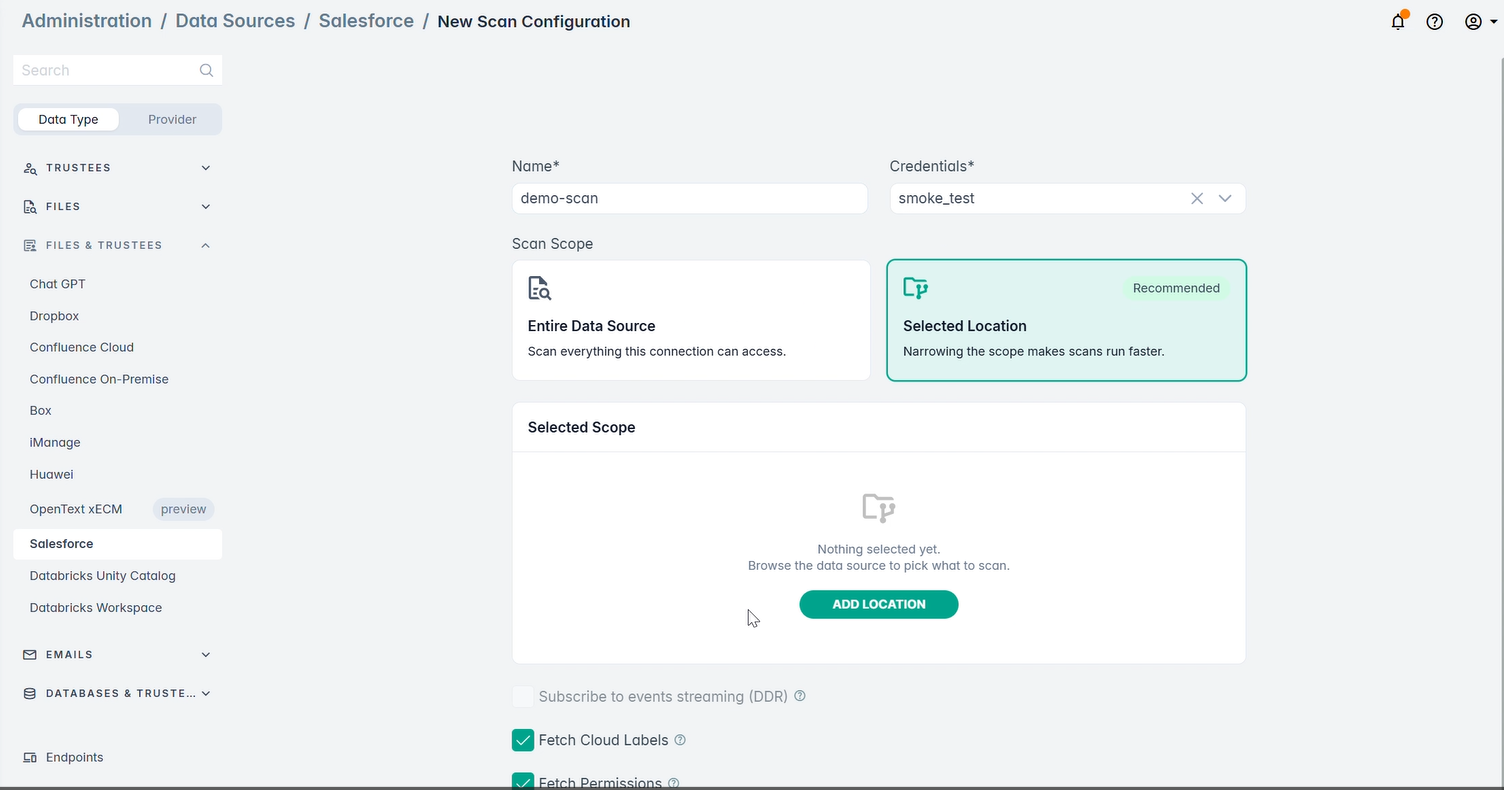Go to Administration breadcrumb
1504x790 pixels.
point(87,21)
